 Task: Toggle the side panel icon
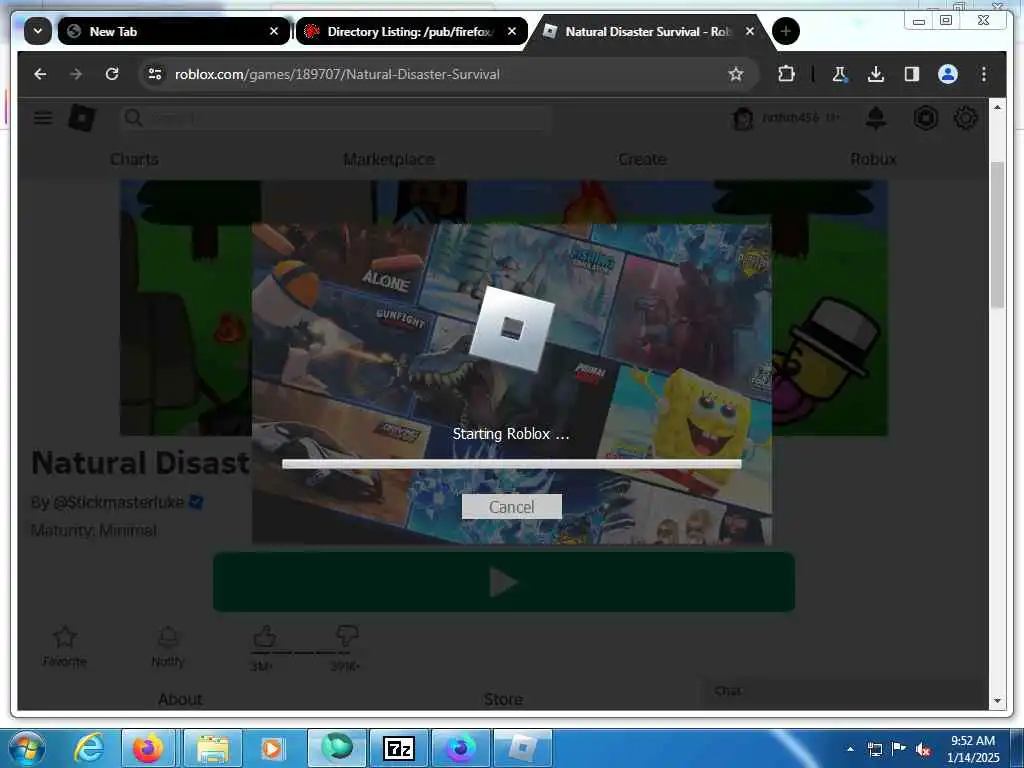[x=912, y=74]
